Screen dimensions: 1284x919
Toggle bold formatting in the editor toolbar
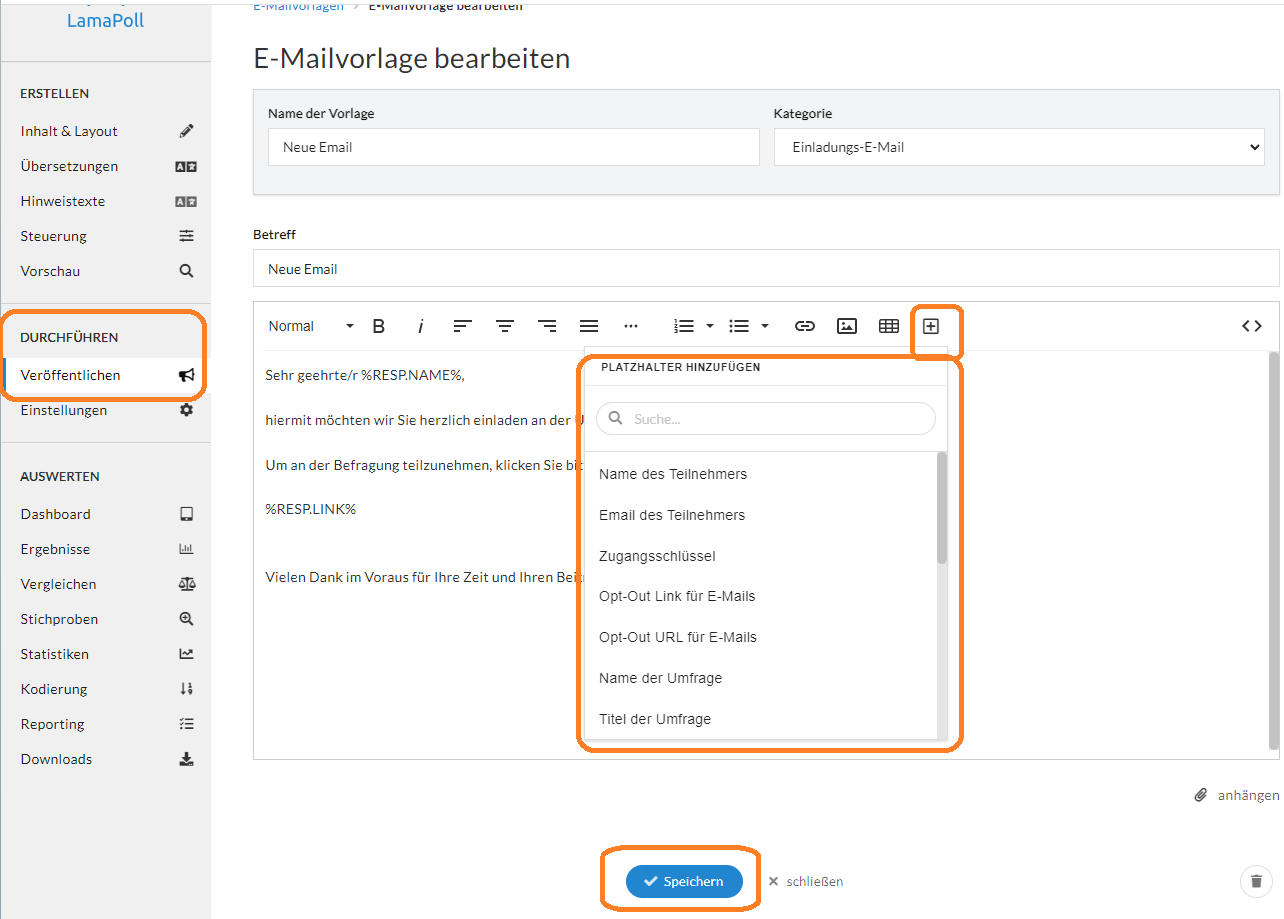[x=378, y=325]
